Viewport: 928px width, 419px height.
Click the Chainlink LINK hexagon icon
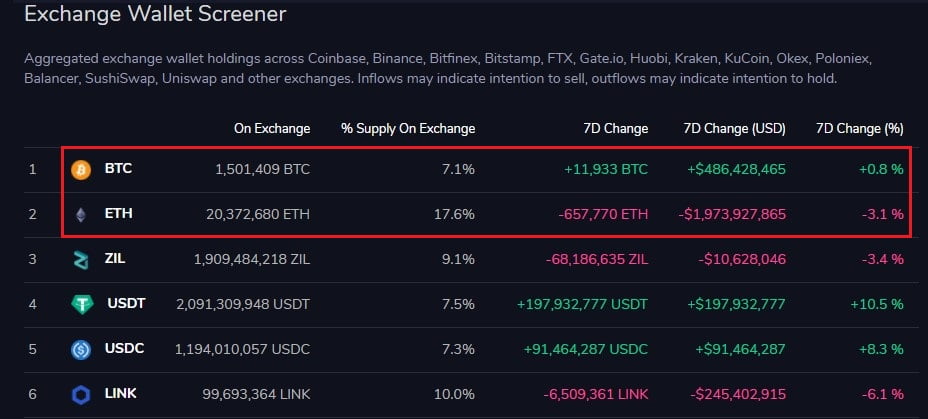(81, 395)
